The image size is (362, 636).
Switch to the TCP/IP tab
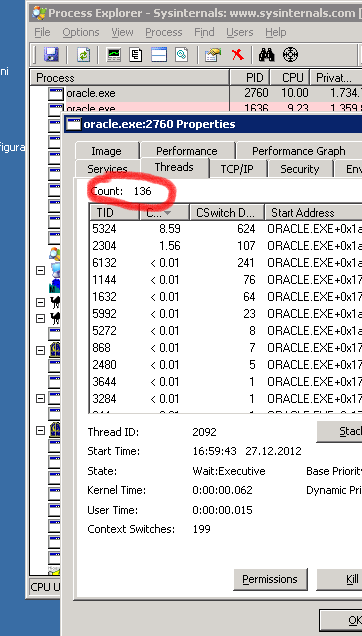click(237, 169)
